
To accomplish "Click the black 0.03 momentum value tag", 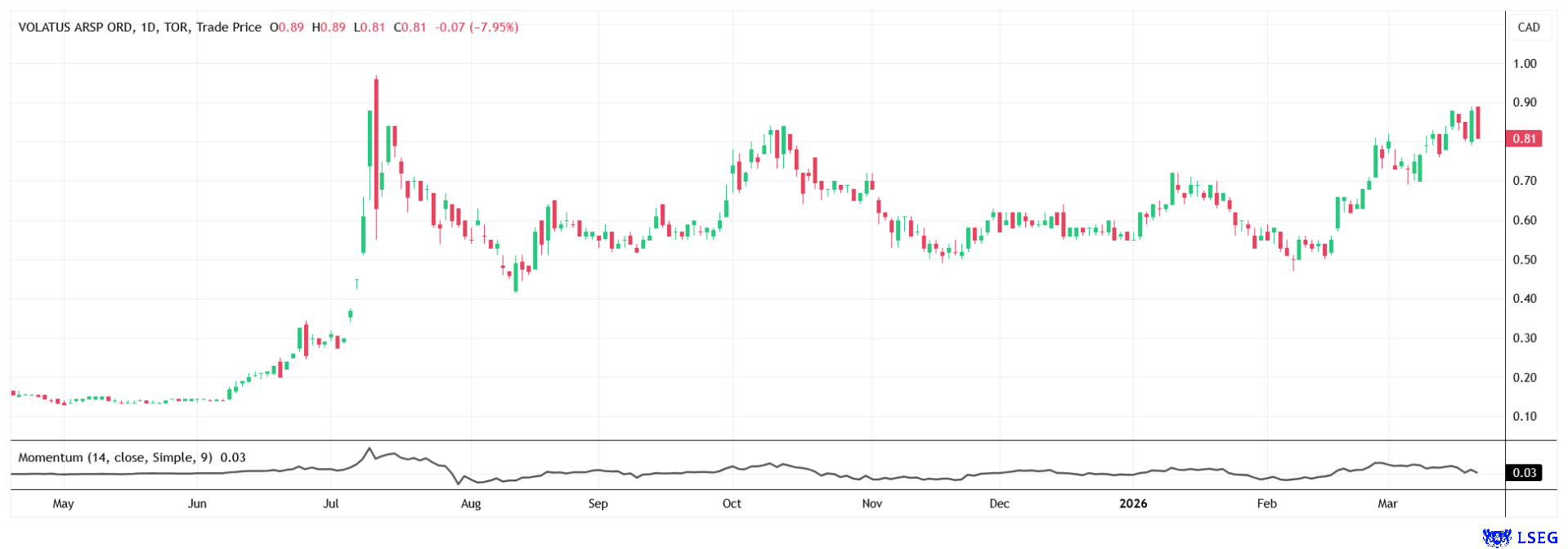I will pos(1524,473).
